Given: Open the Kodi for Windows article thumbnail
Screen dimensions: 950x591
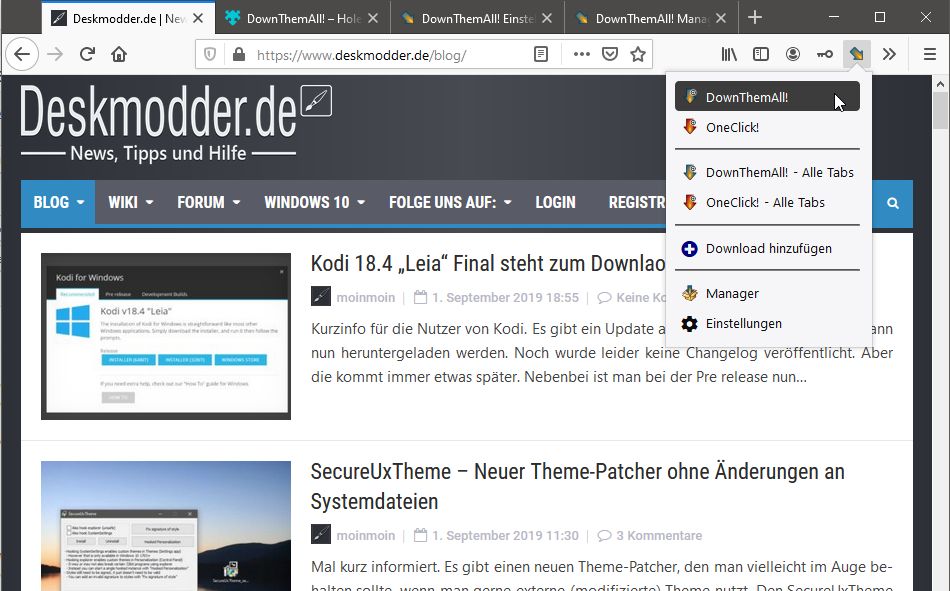Looking at the screenshot, I should pos(166,336).
